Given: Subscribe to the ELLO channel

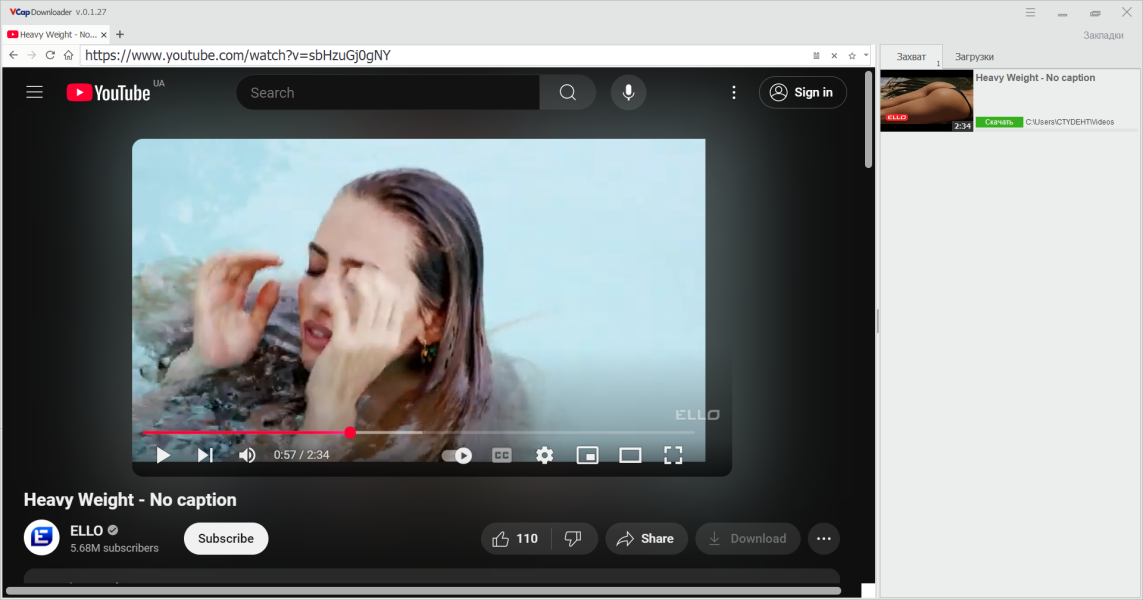Looking at the screenshot, I should click(x=226, y=539).
